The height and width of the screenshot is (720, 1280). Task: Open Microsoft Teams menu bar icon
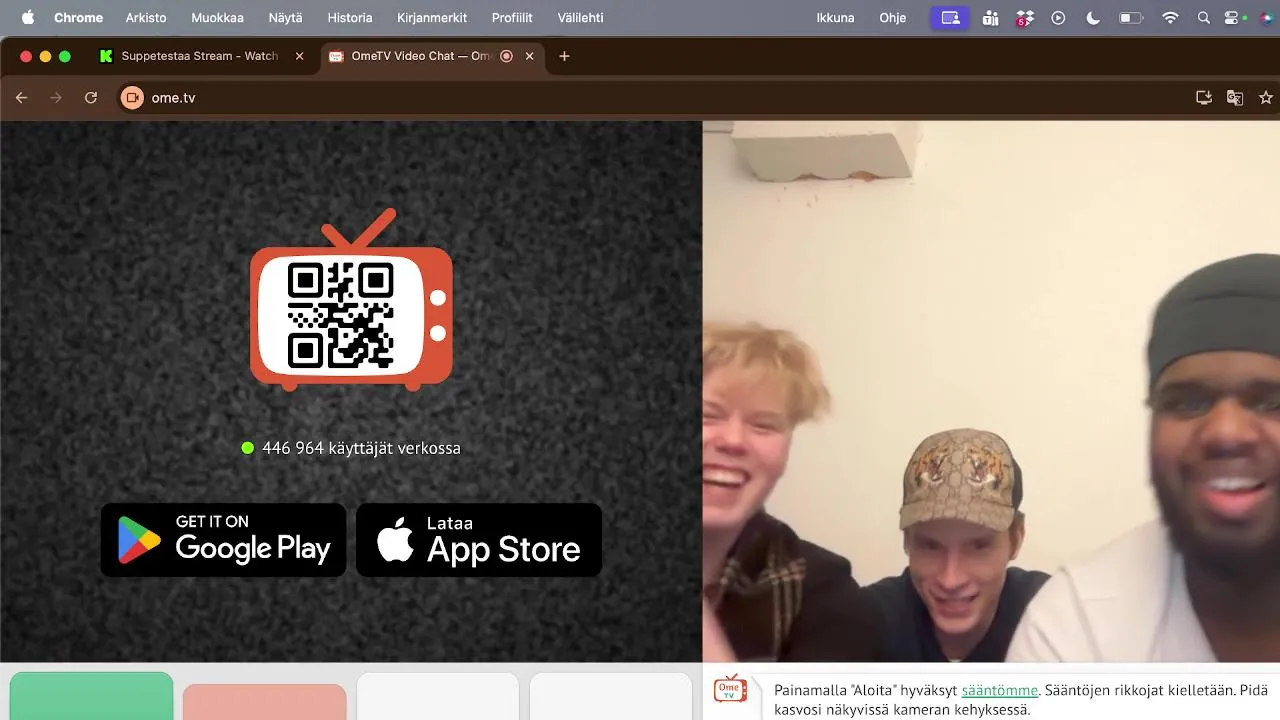pos(990,18)
